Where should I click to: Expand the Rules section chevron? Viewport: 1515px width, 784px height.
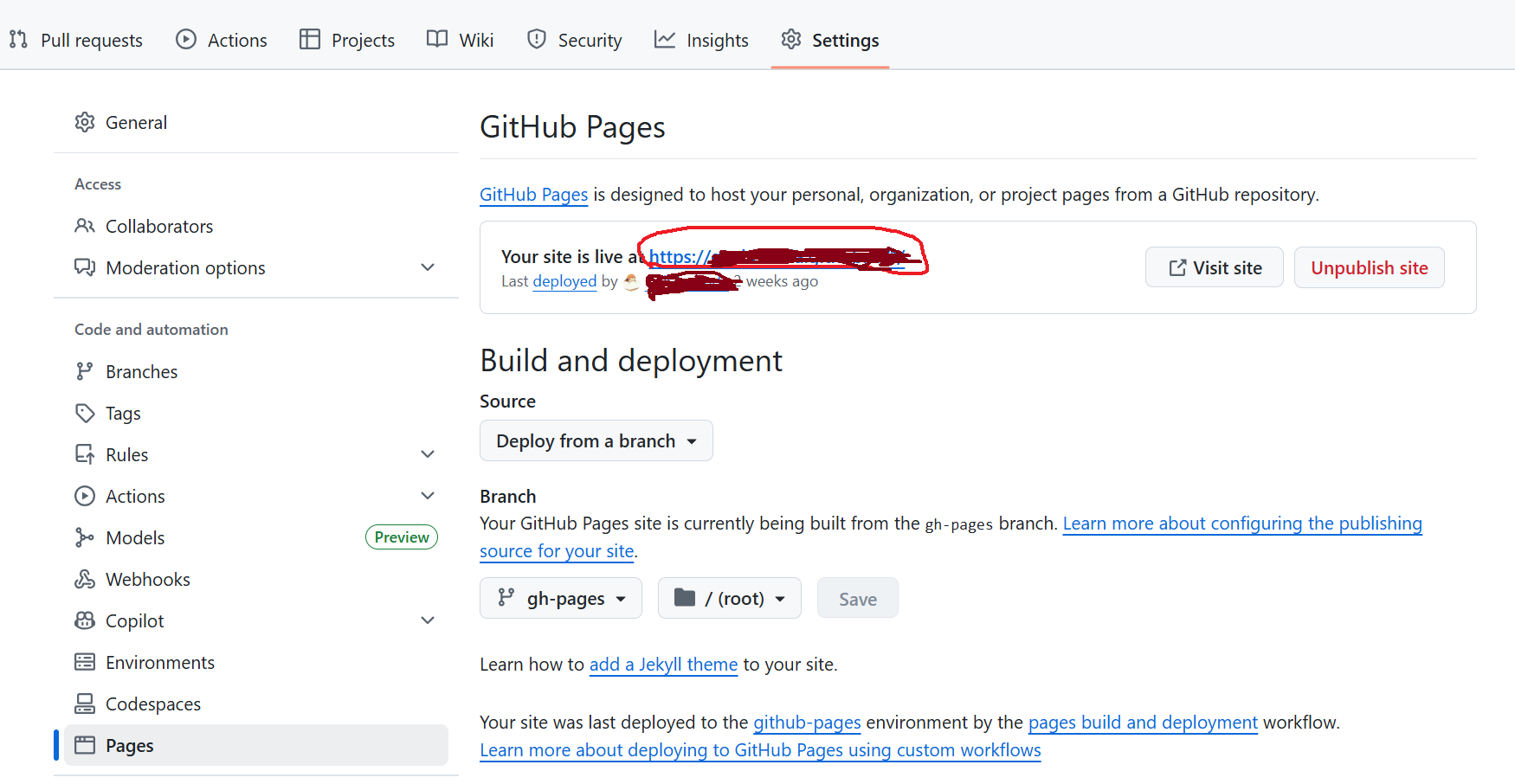(428, 454)
